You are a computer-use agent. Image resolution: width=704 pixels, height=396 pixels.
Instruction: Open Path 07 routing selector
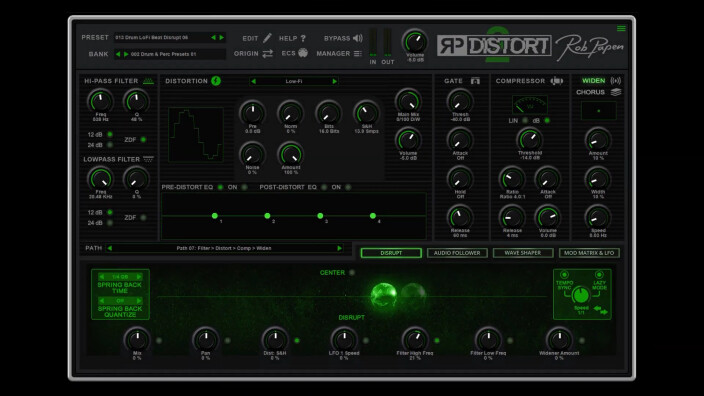[x=224, y=248]
